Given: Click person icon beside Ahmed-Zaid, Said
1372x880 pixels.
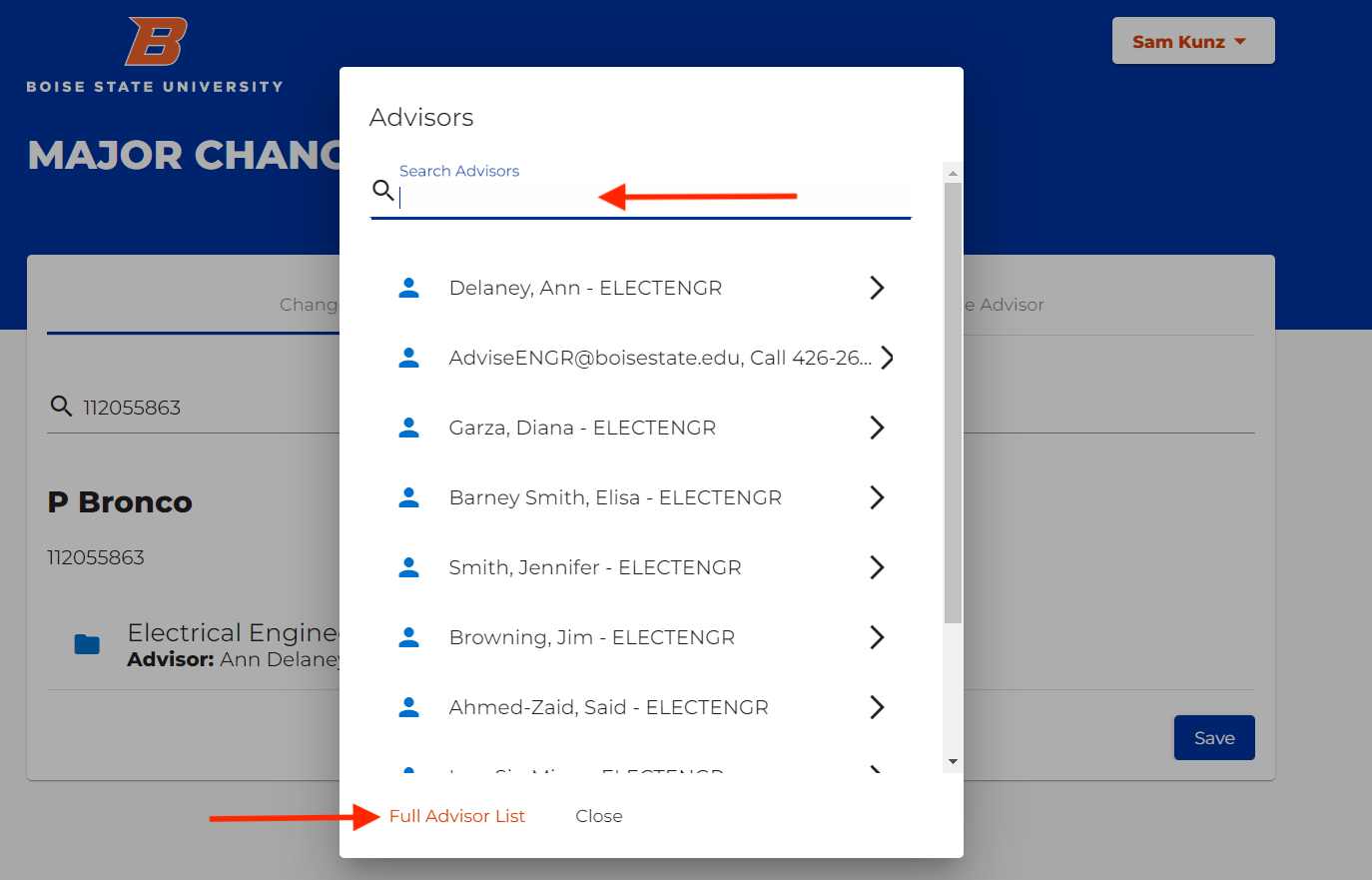Looking at the screenshot, I should (409, 707).
